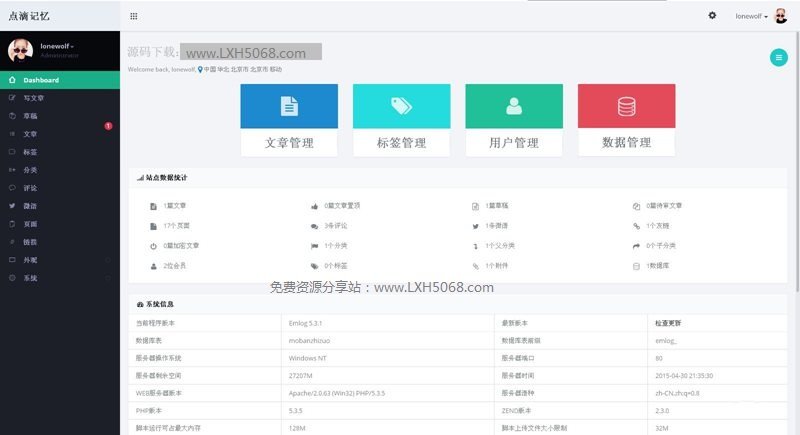
Task: Click 系统信息 panel heading
Action: [x=155, y=304]
